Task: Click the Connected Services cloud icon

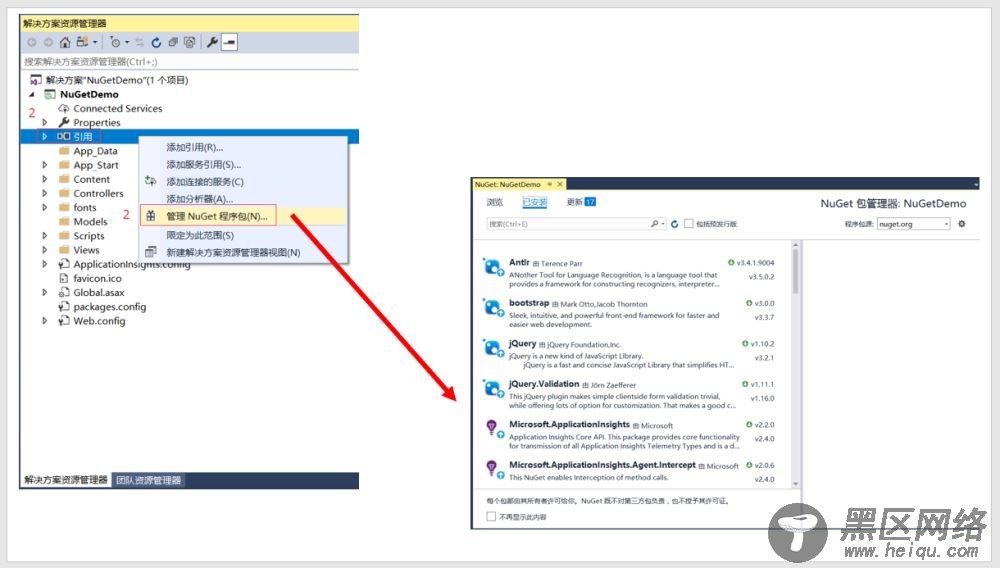Action: click(64, 108)
